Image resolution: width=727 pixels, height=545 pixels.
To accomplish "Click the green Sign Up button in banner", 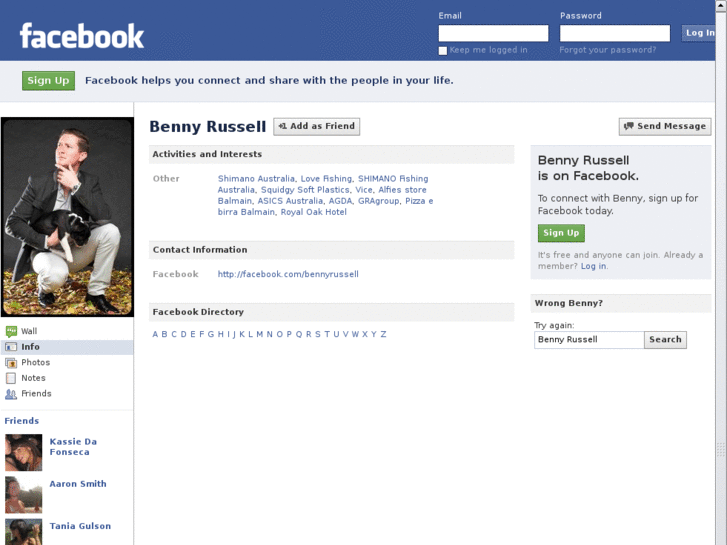I will tap(48, 81).
